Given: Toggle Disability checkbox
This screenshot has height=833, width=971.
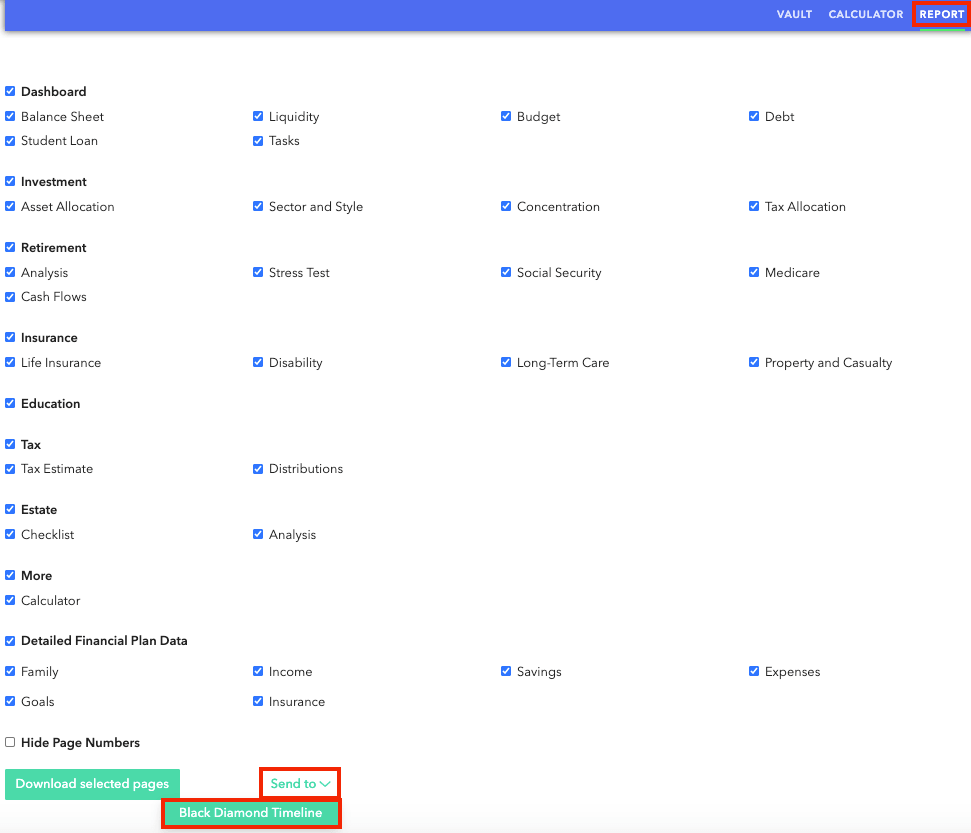Looking at the screenshot, I should pyautogui.click(x=258, y=362).
